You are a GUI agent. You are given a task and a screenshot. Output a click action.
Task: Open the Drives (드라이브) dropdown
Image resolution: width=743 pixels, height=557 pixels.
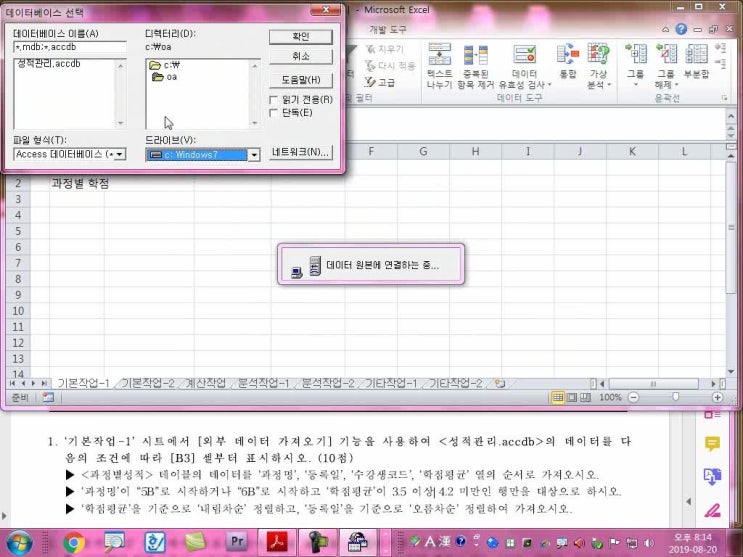pos(254,155)
